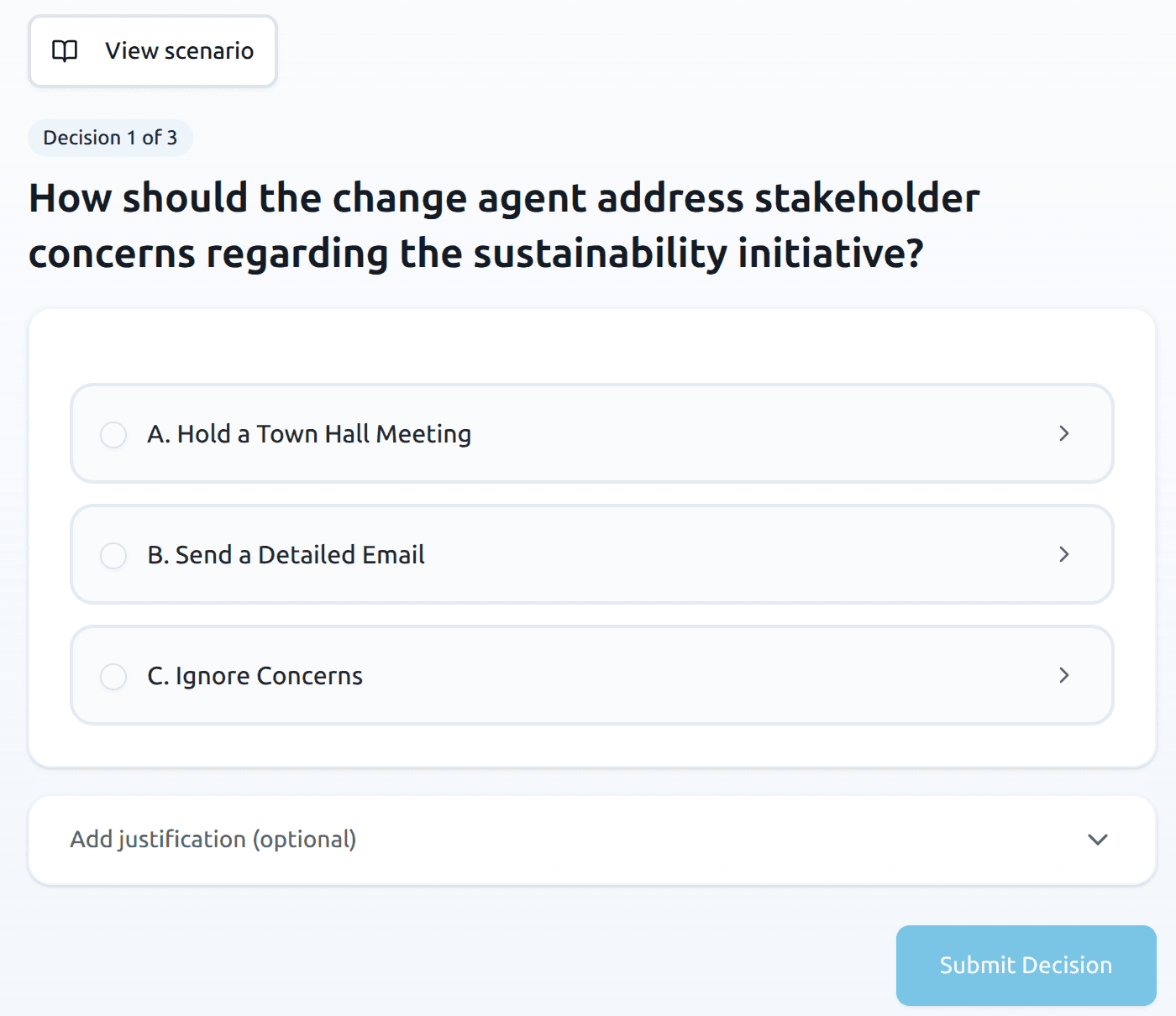This screenshot has width=1176, height=1016.
Task: Click the letter 'C.' prefix of third option
Action: [x=159, y=676]
